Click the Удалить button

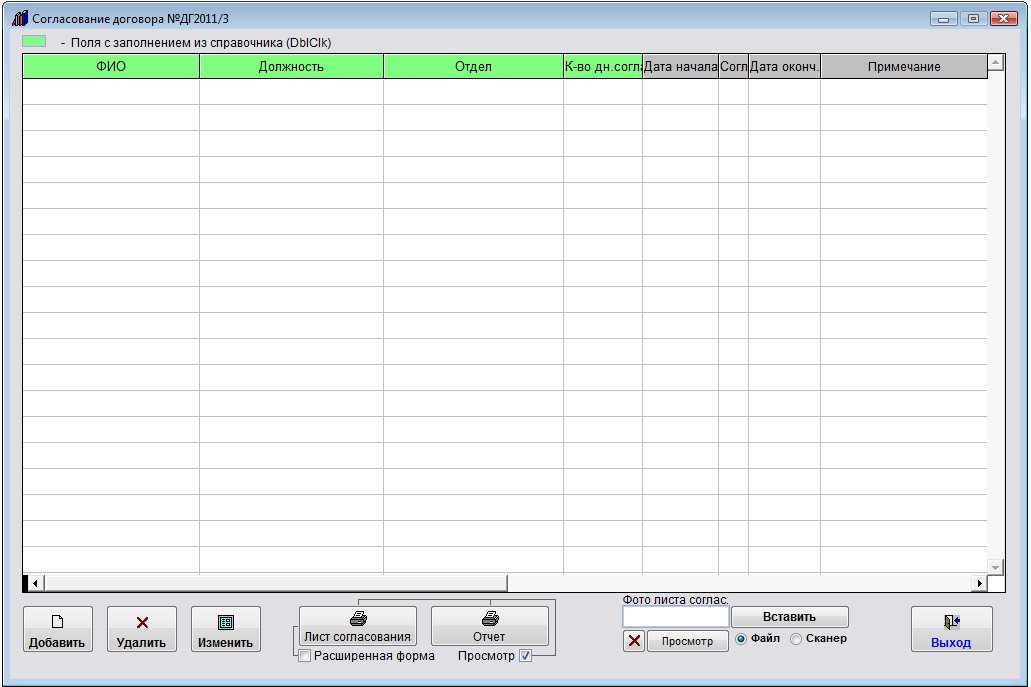142,629
